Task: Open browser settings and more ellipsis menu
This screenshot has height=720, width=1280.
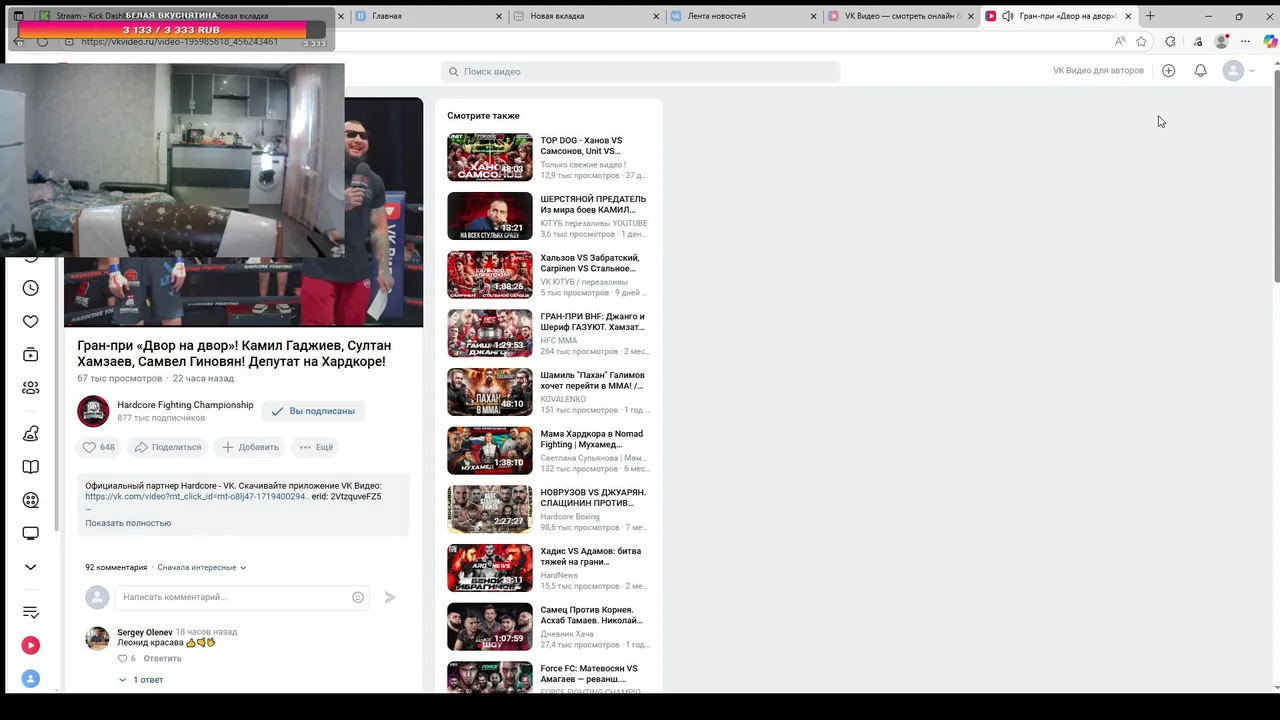Action: pyautogui.click(x=1245, y=41)
